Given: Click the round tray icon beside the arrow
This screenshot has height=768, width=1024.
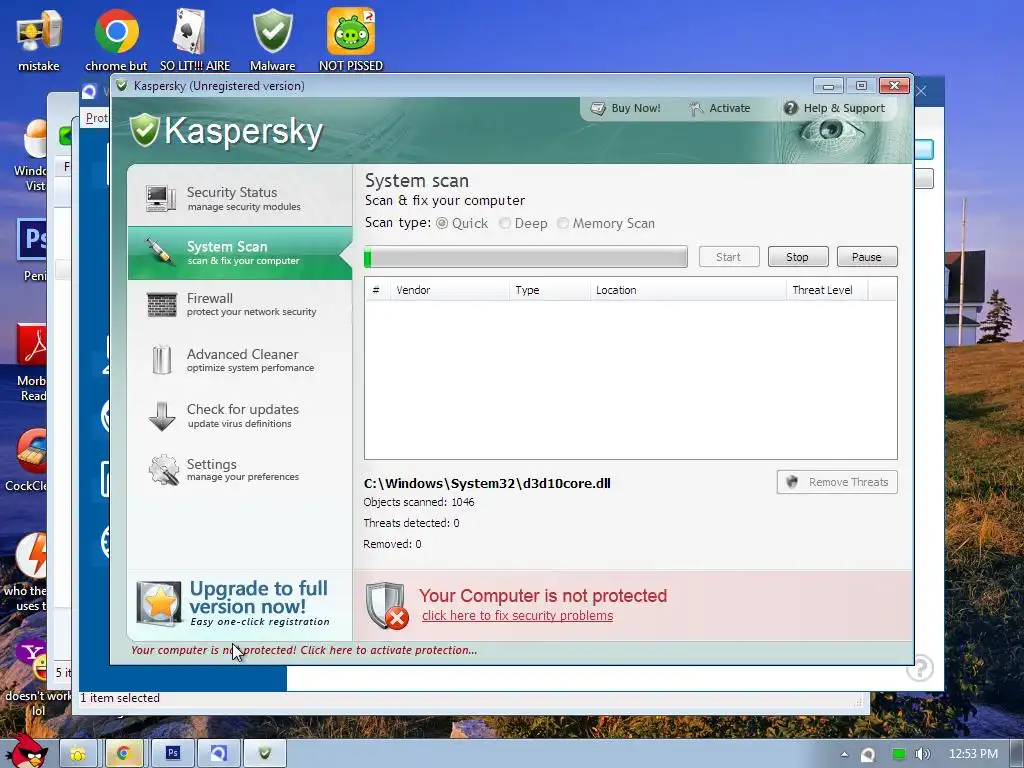Looking at the screenshot, I should pyautogui.click(x=868, y=754).
